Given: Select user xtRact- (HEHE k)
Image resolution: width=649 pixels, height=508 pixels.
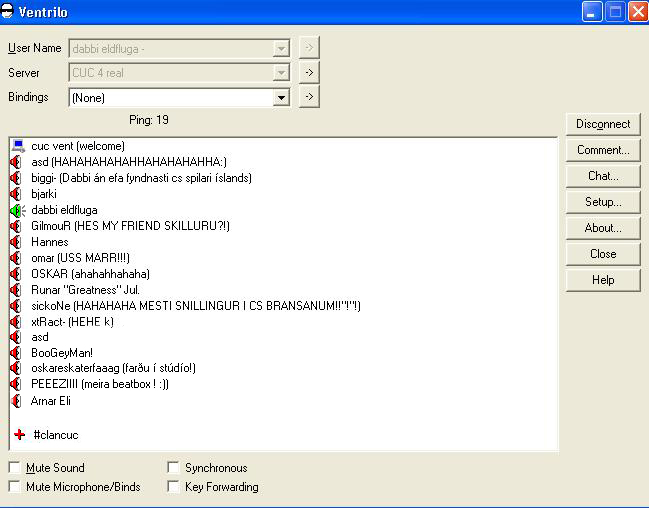Looking at the screenshot, I should point(72,322).
